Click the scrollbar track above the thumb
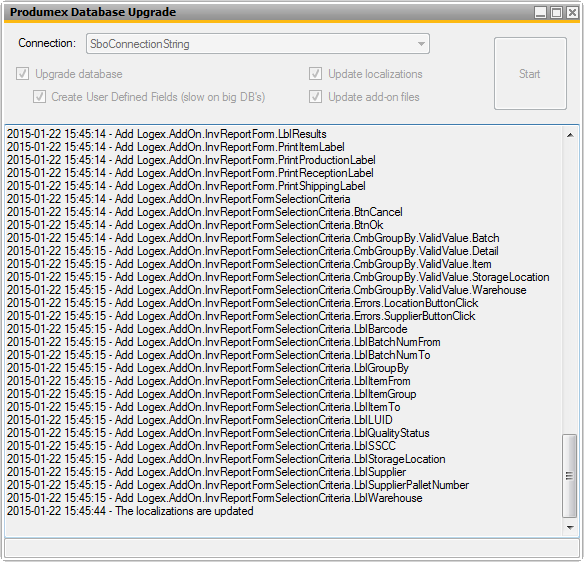The height and width of the screenshot is (562, 584). pos(570,287)
